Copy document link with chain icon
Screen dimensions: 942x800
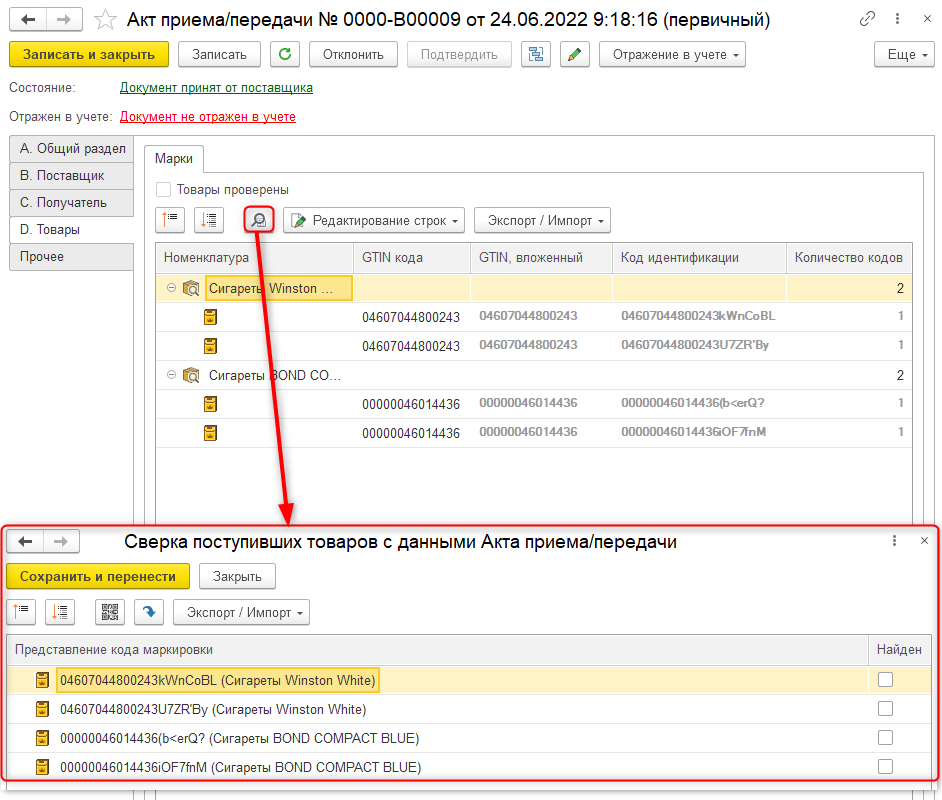(x=867, y=19)
